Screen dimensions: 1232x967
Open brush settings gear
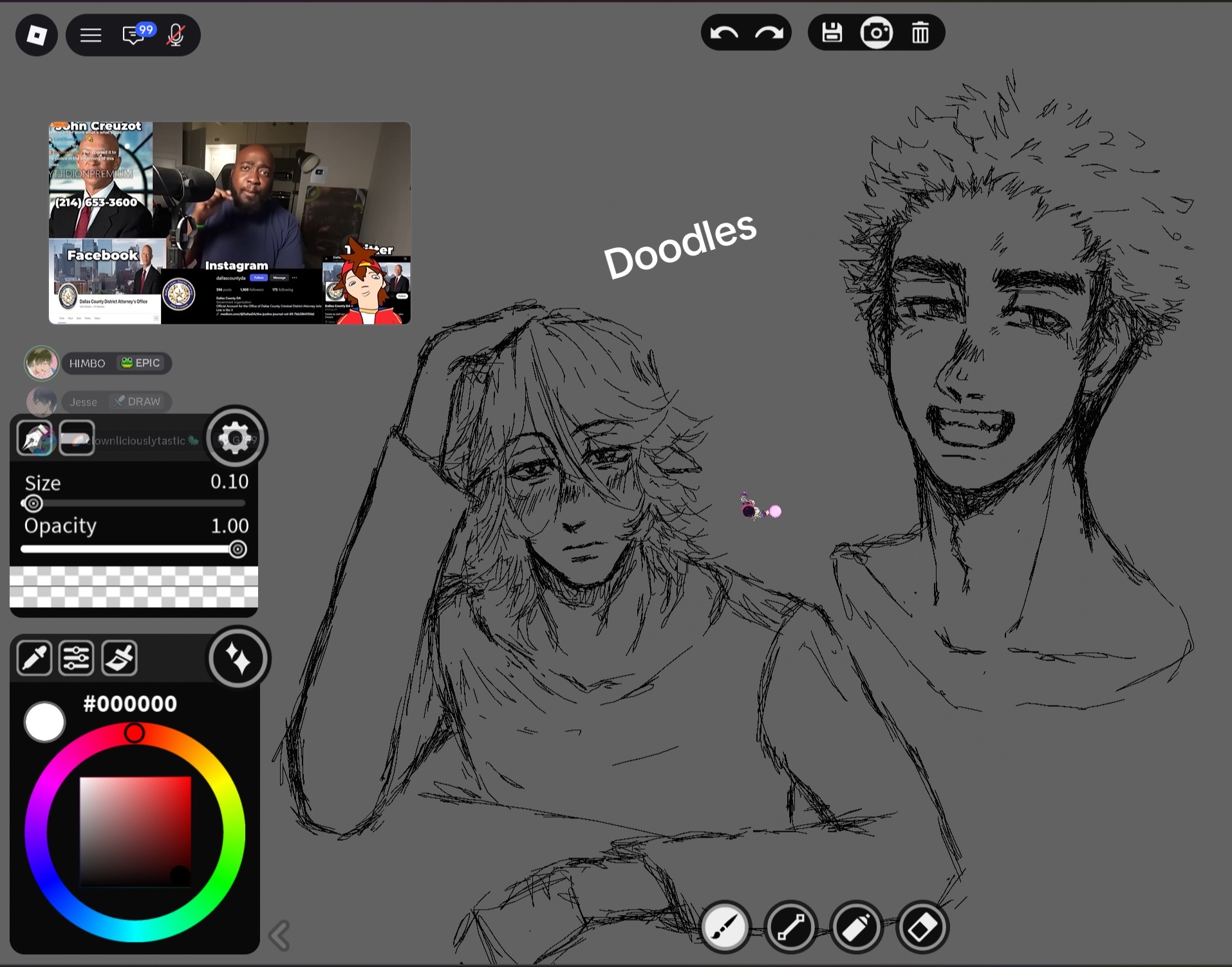coord(235,438)
